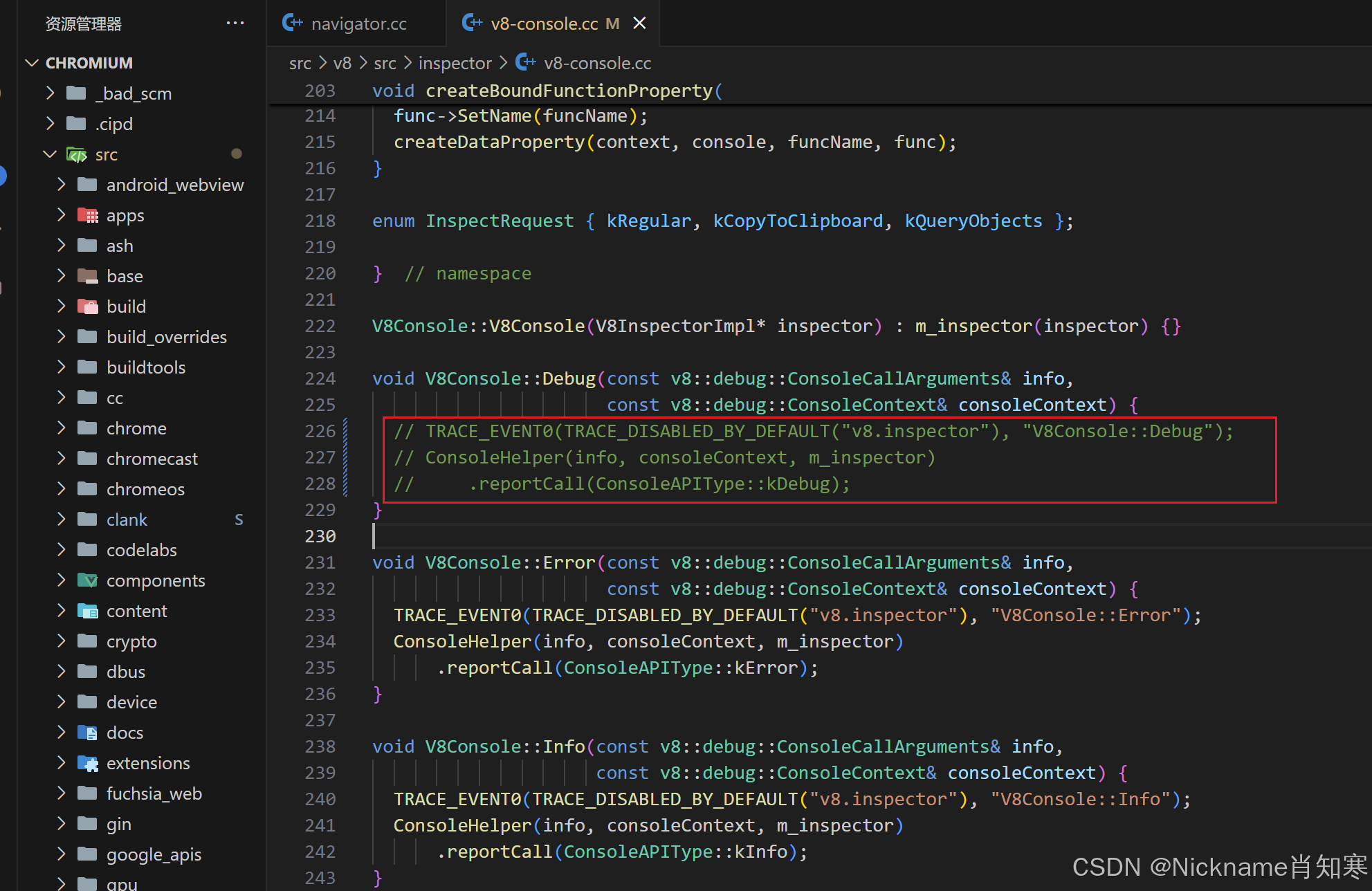Open the chrome folder in explorer

136,428
